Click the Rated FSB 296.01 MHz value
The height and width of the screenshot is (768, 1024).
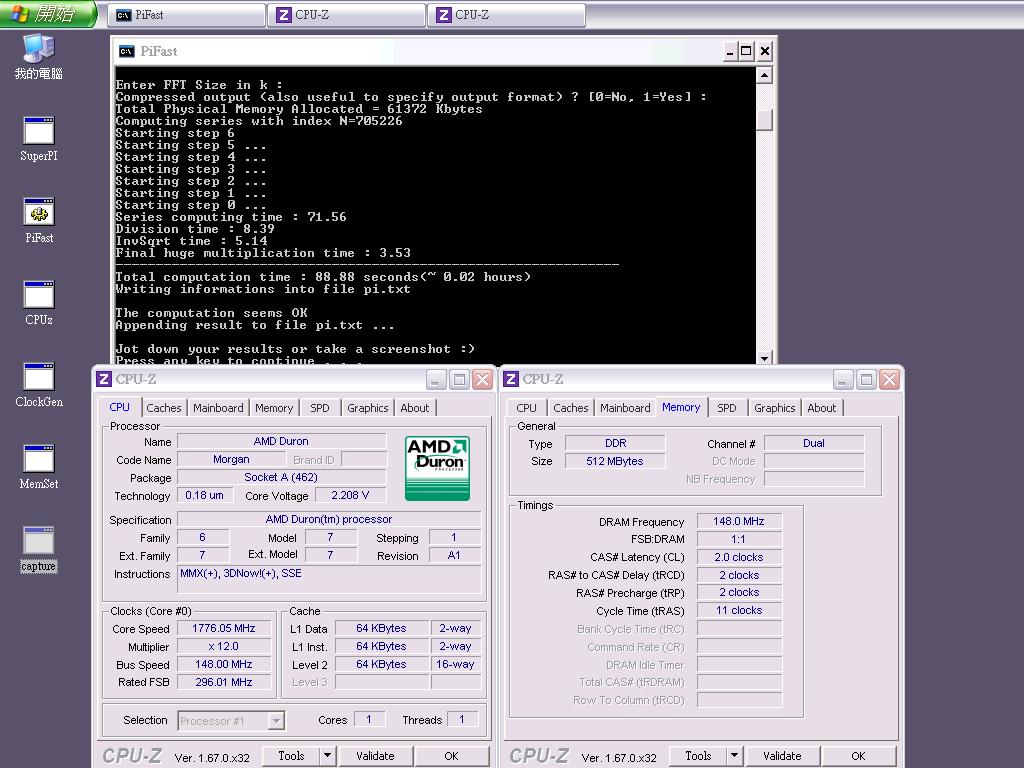[x=223, y=682]
